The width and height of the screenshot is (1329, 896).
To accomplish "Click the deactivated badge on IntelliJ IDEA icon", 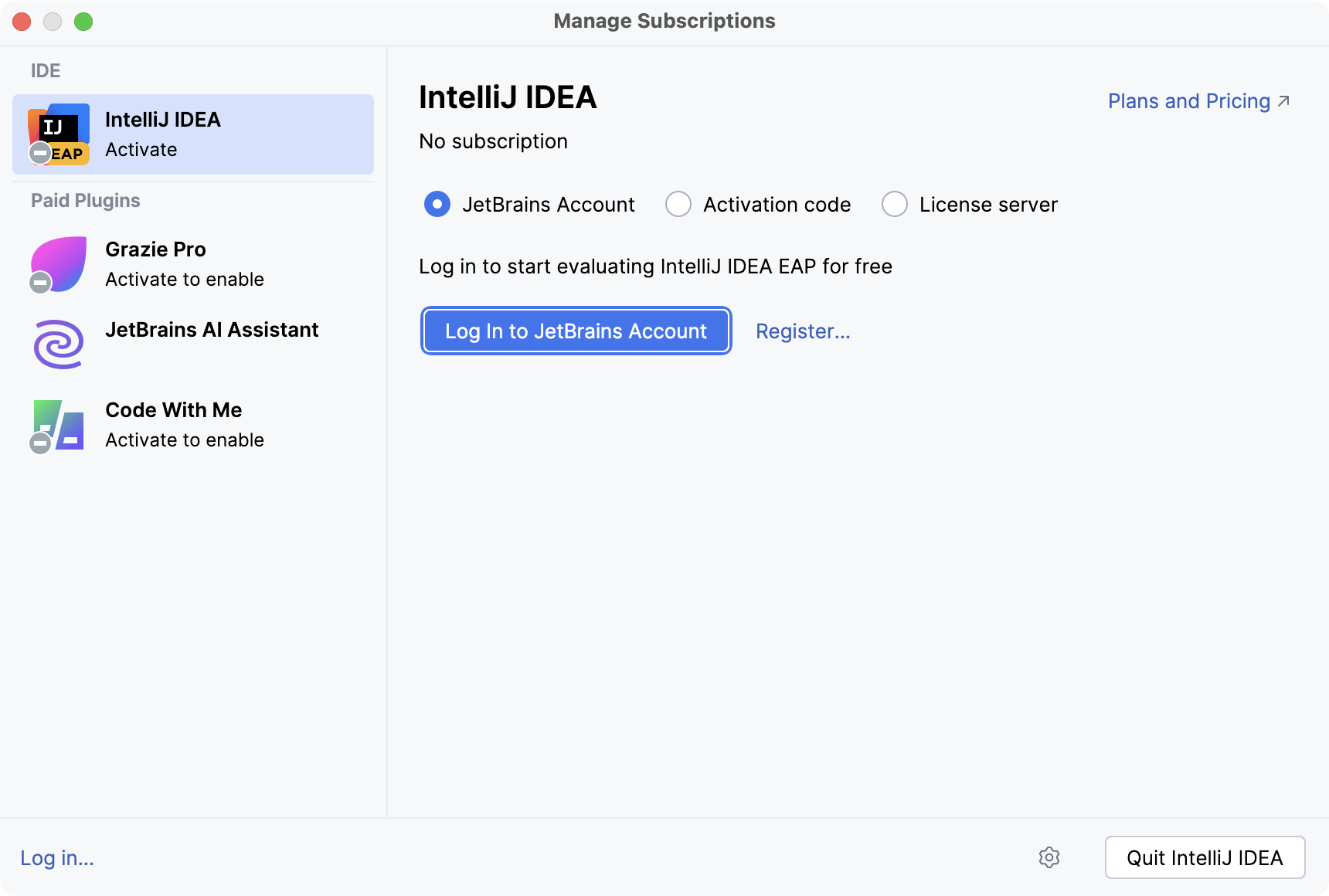I will click(x=39, y=152).
